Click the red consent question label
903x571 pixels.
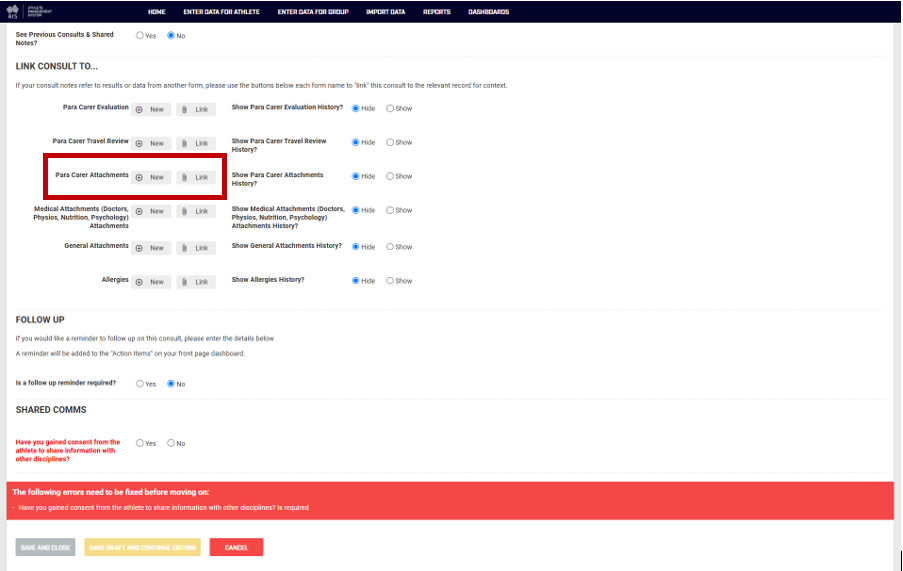tap(68, 451)
